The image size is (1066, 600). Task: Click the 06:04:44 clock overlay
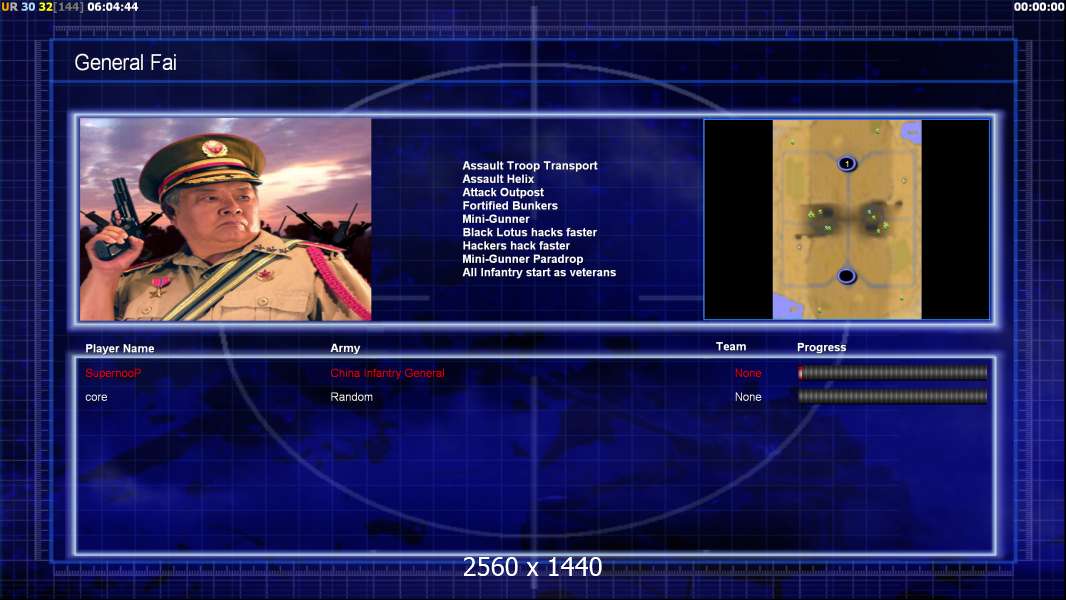(113, 7)
